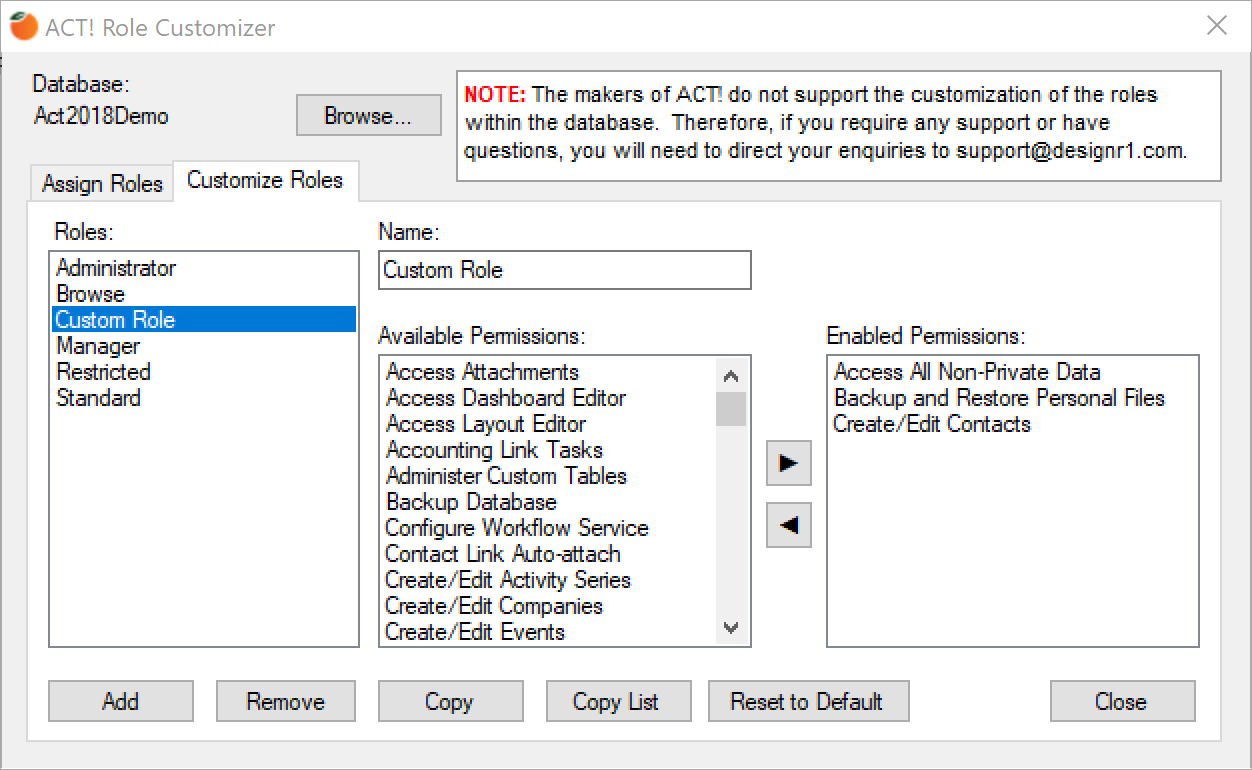The image size is (1252, 770).
Task: Select Backup and Restore Personal Files permission
Action: pos(1013,398)
